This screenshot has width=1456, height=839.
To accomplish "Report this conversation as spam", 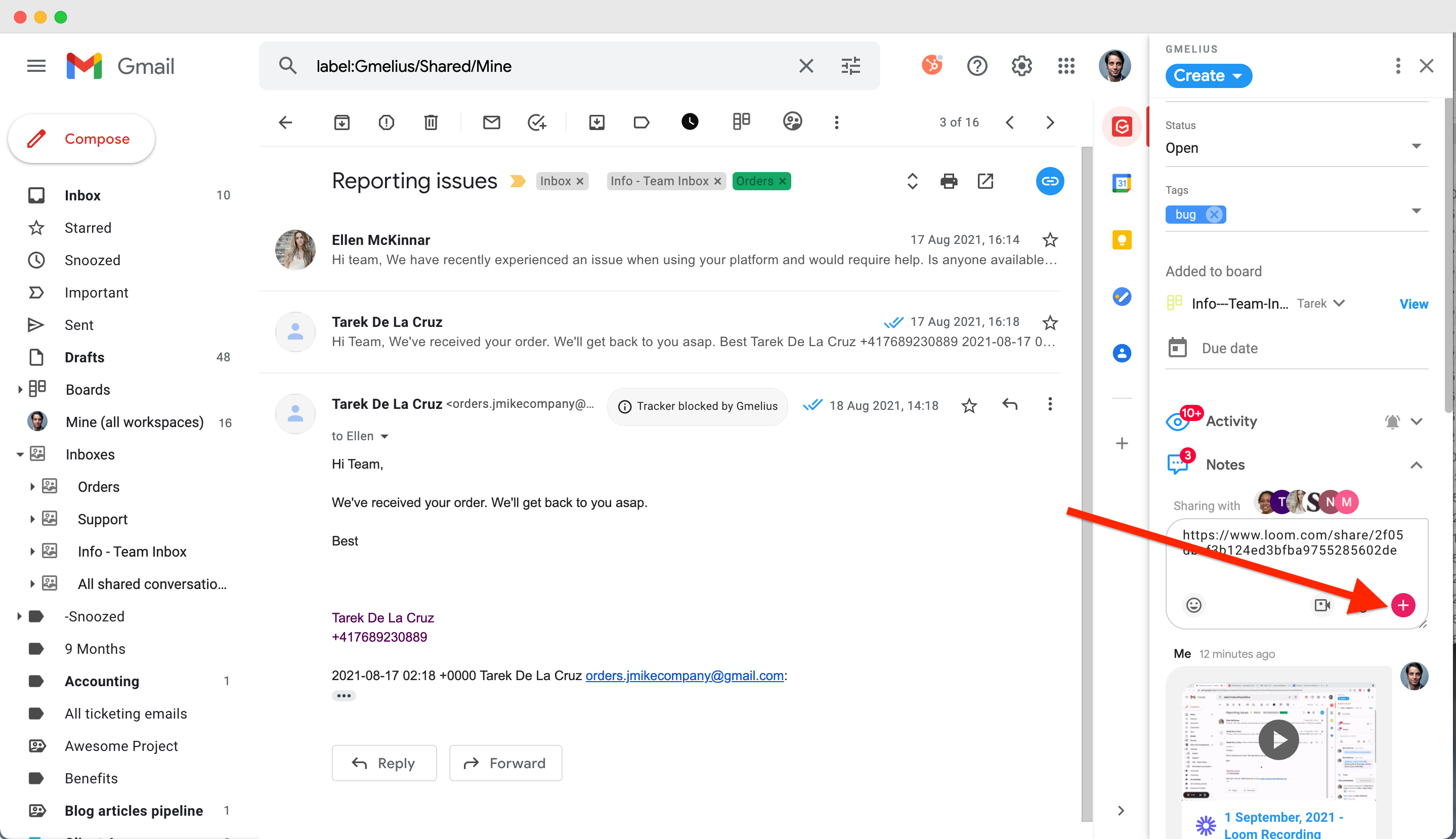I will (x=387, y=122).
